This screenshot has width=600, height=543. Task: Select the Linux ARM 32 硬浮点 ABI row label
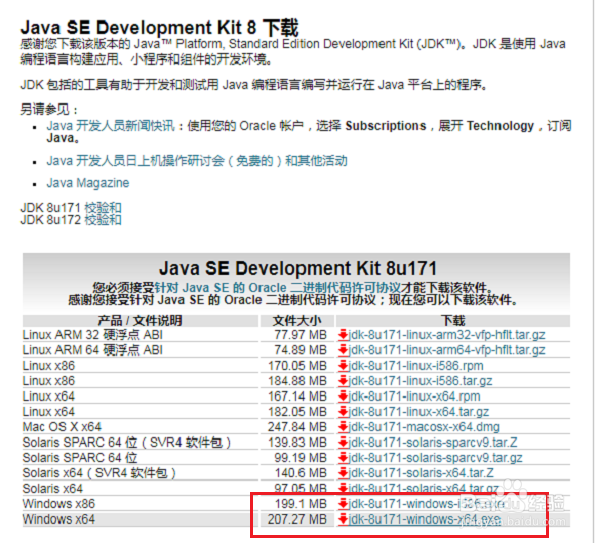point(93,335)
